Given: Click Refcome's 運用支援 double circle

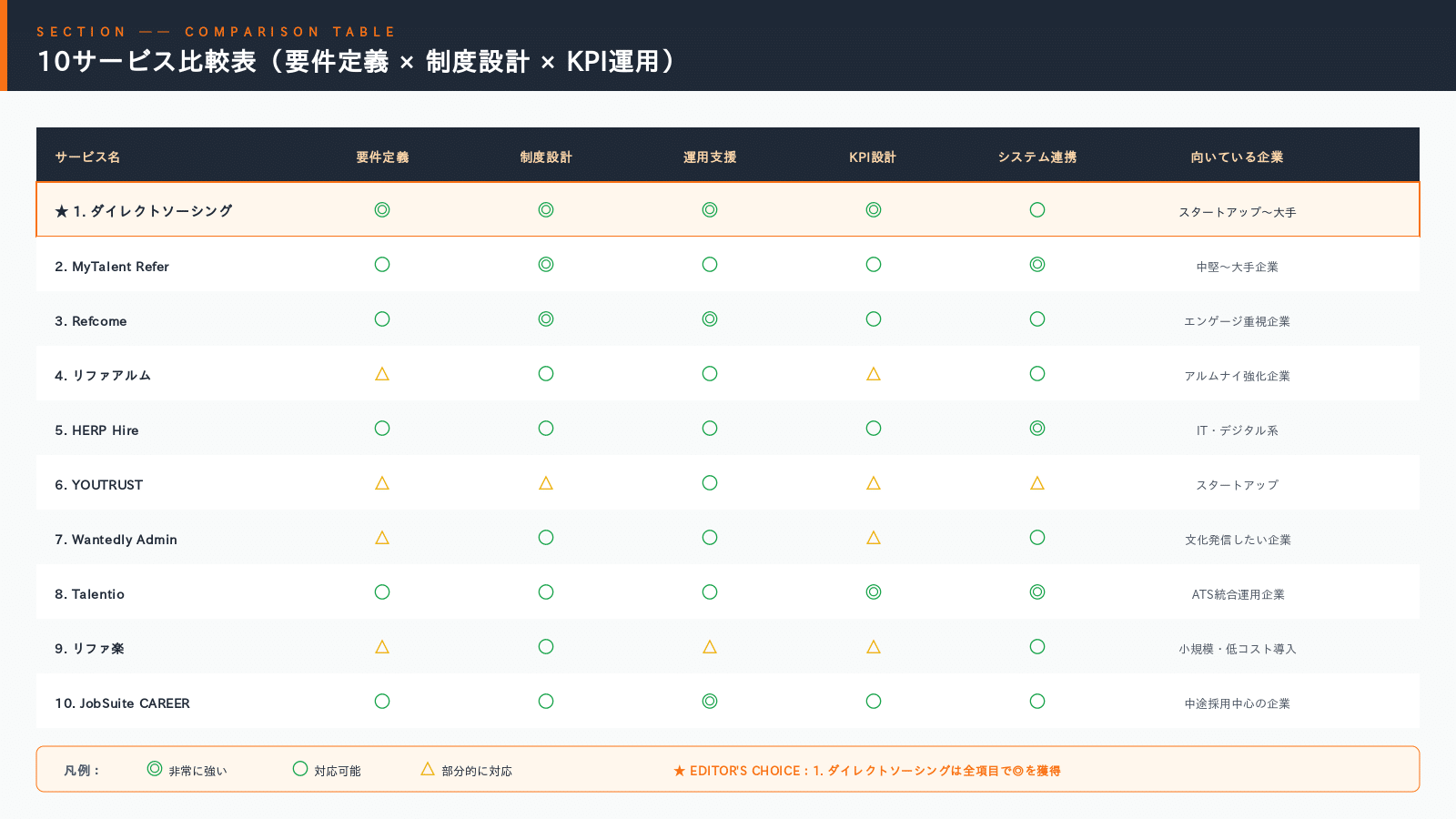Looking at the screenshot, I should (710, 319).
